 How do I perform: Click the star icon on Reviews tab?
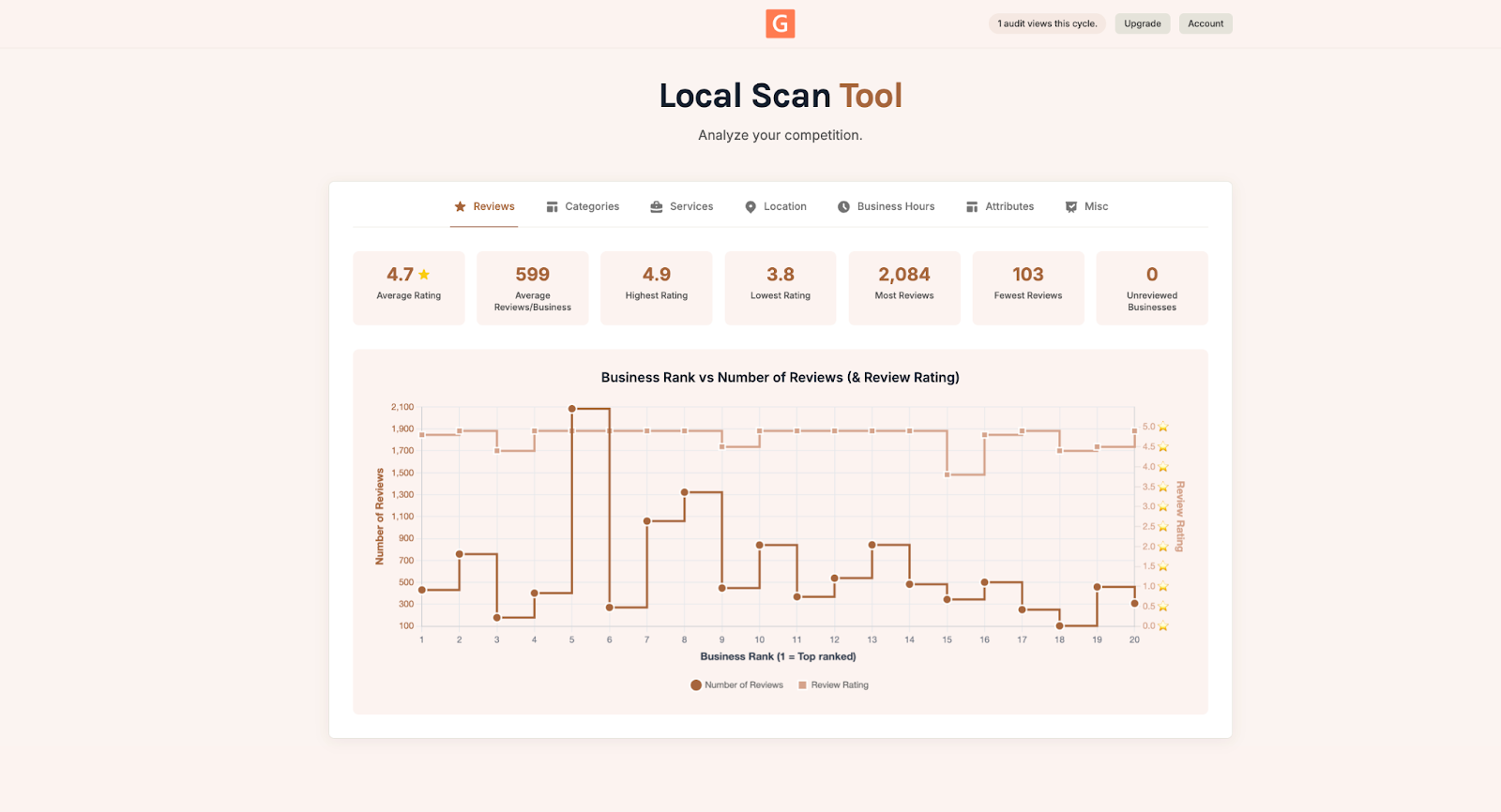point(460,206)
